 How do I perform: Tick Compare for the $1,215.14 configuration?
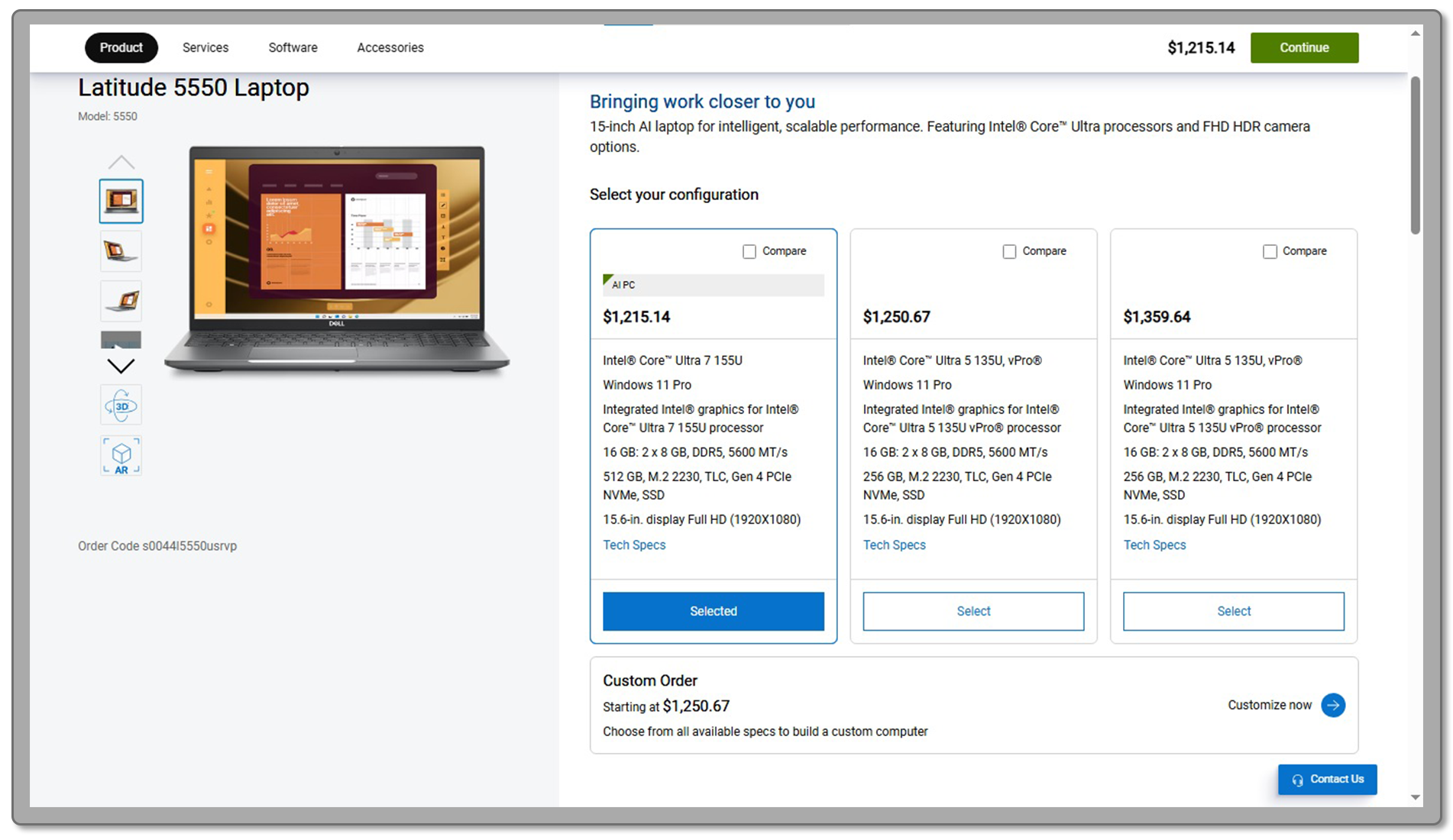(x=749, y=251)
